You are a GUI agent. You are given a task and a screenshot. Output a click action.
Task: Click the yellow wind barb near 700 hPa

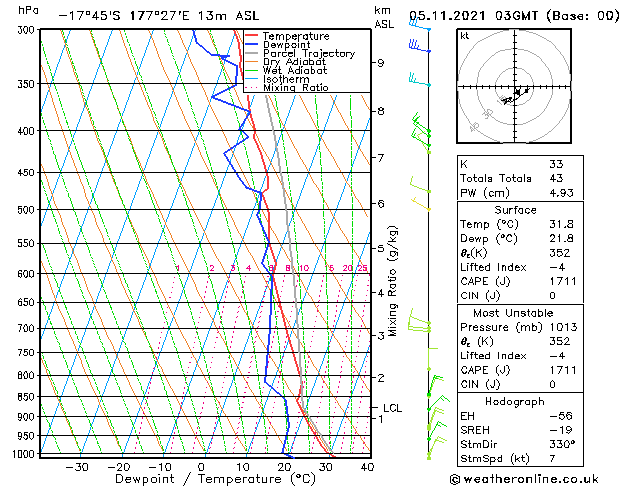tap(420, 326)
